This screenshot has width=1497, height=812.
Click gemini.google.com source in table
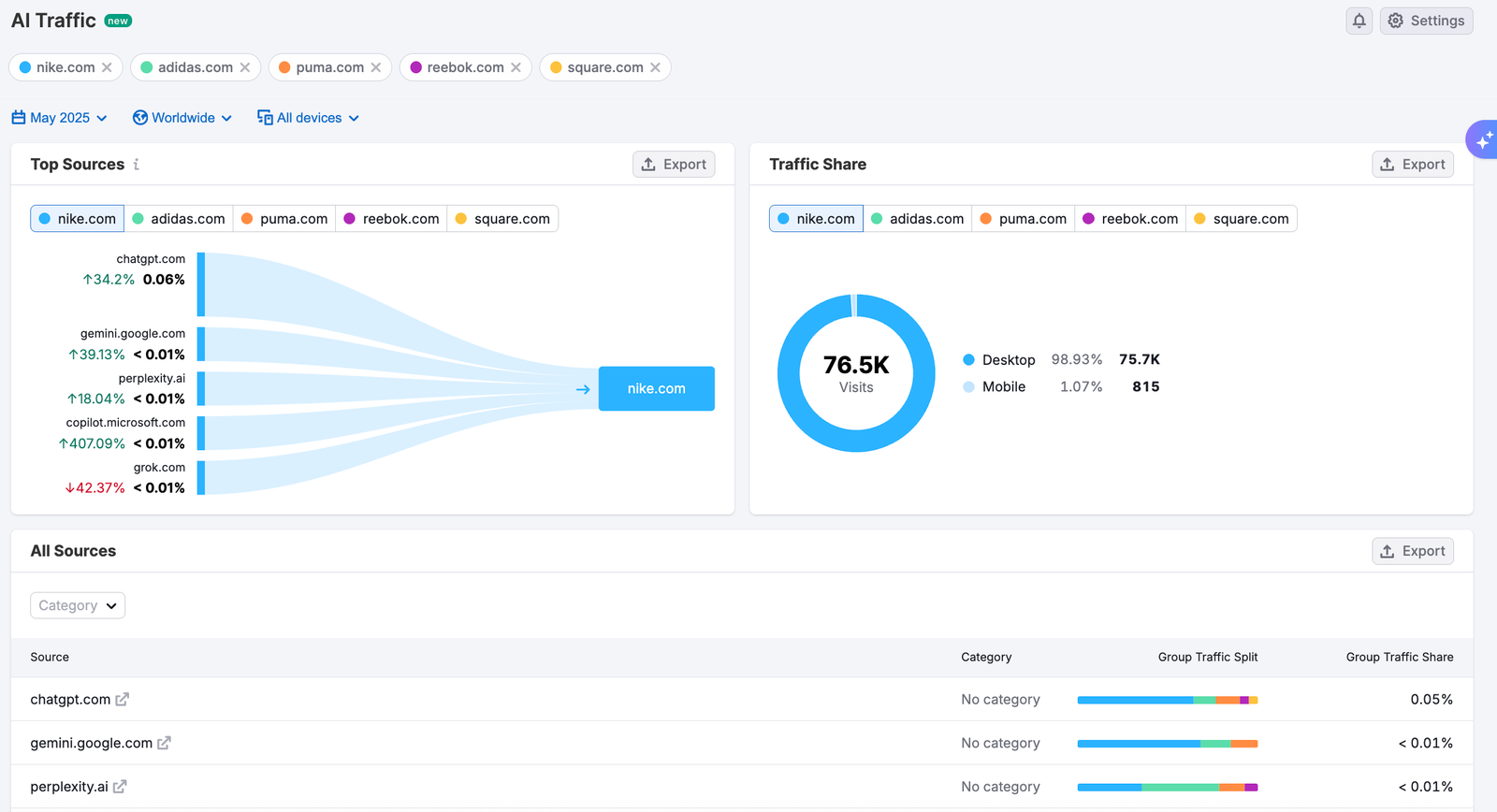click(91, 743)
